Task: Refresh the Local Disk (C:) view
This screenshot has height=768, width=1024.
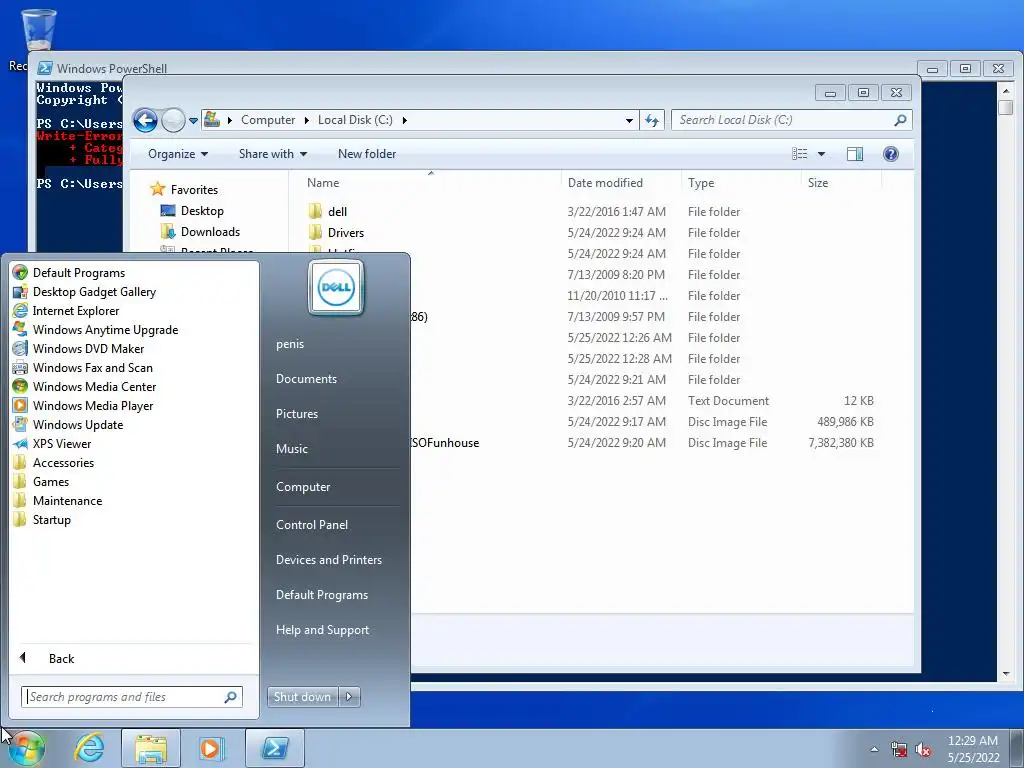Action: tap(651, 120)
